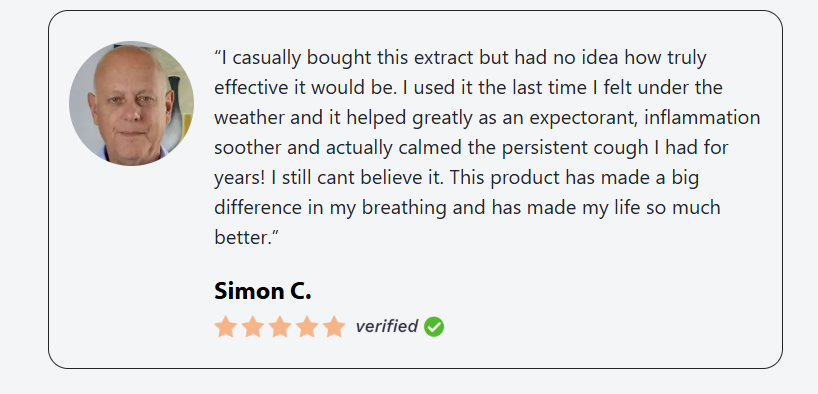Click the line starting "weather and it helped"
818x394 pixels.
click(487, 118)
